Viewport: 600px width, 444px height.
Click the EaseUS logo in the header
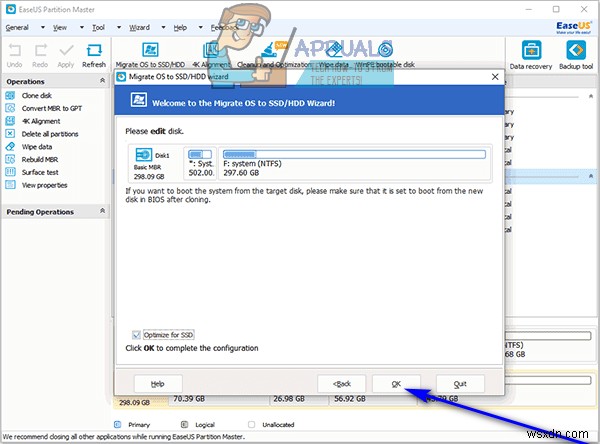click(574, 27)
